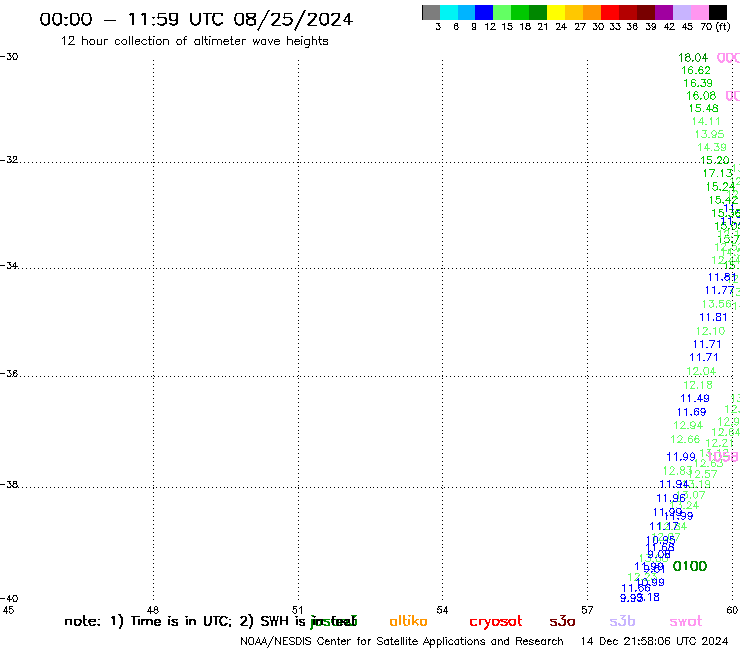Click the latitude axis label -32
The width and height of the screenshot is (740, 650).
coord(9,160)
